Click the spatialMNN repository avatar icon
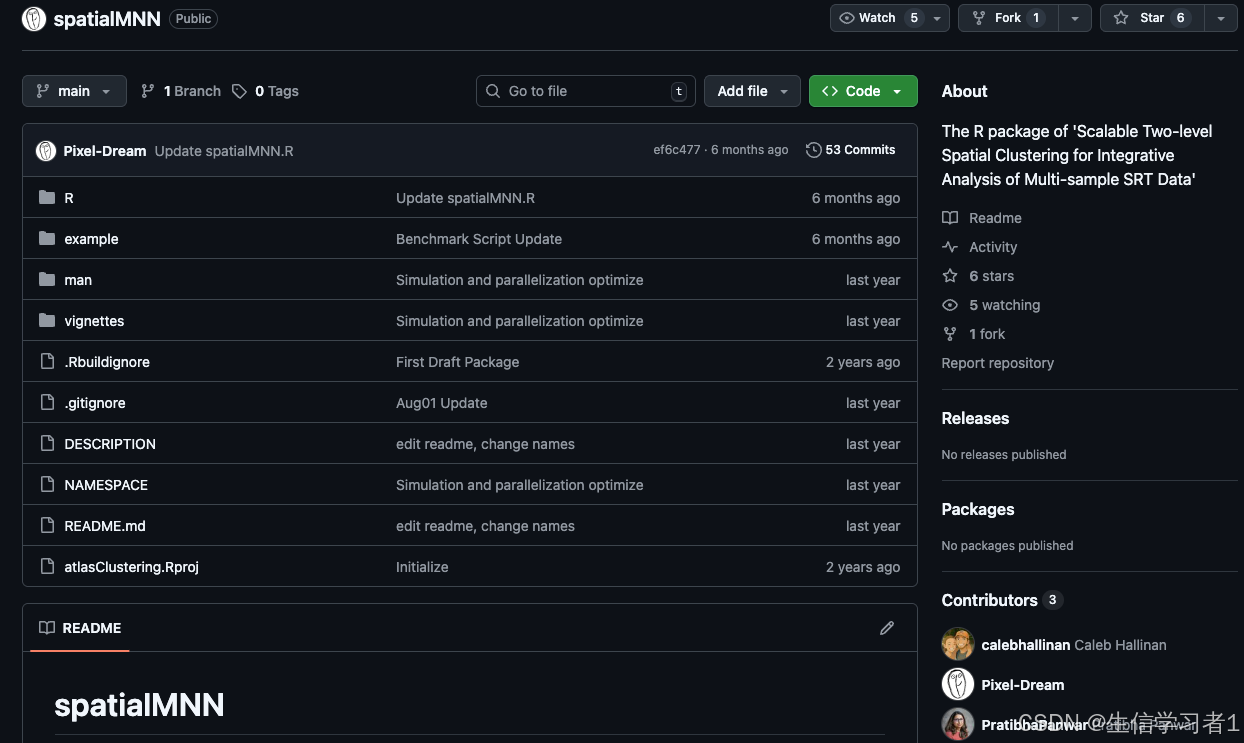Image resolution: width=1244 pixels, height=743 pixels. [x=34, y=18]
